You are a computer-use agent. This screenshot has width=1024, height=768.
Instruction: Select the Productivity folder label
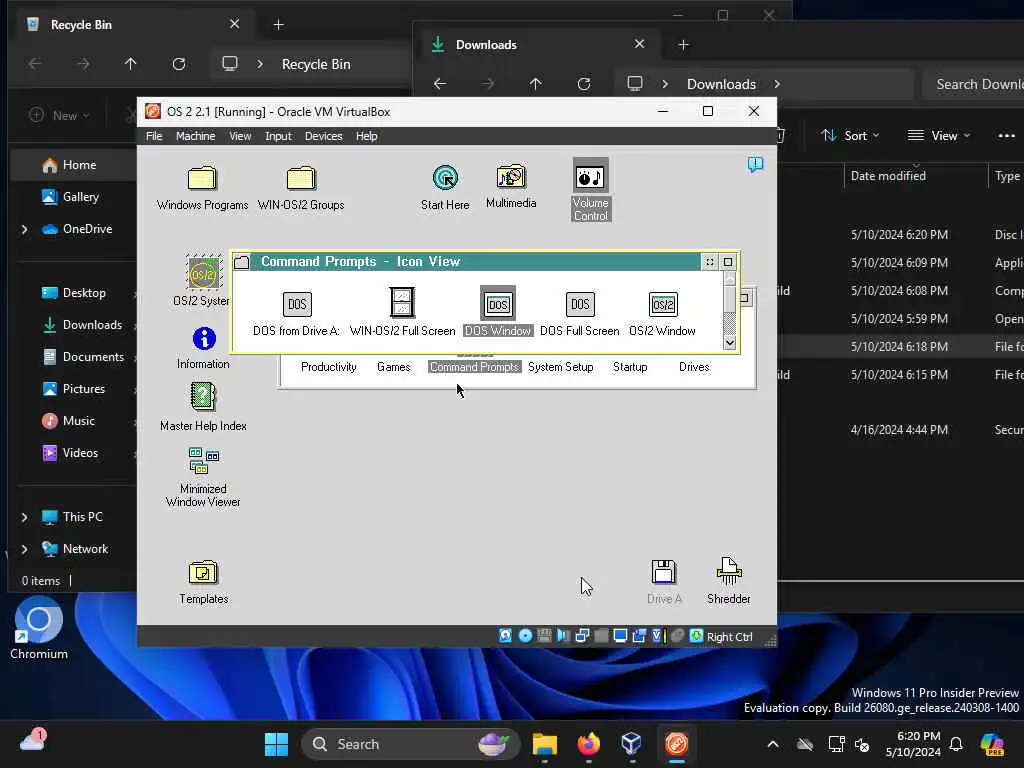click(x=328, y=367)
